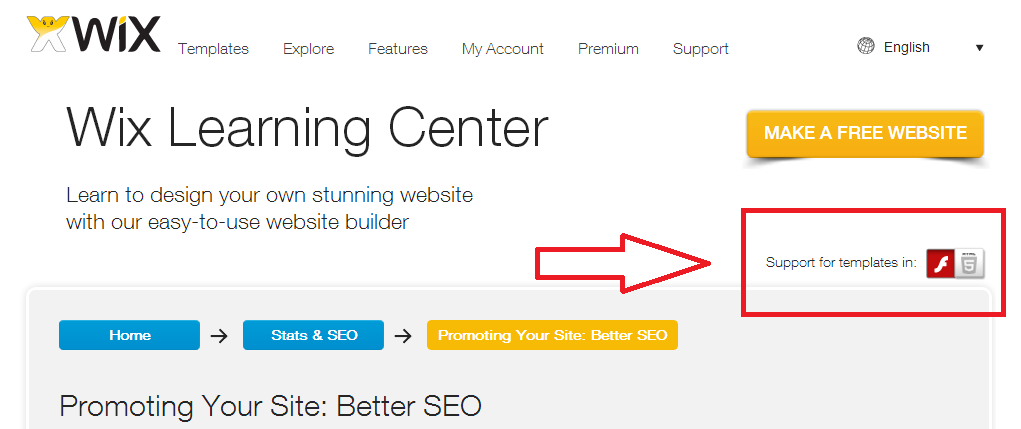Visit the Support navigation link
Viewport: 1021px width, 429px height.
point(701,49)
